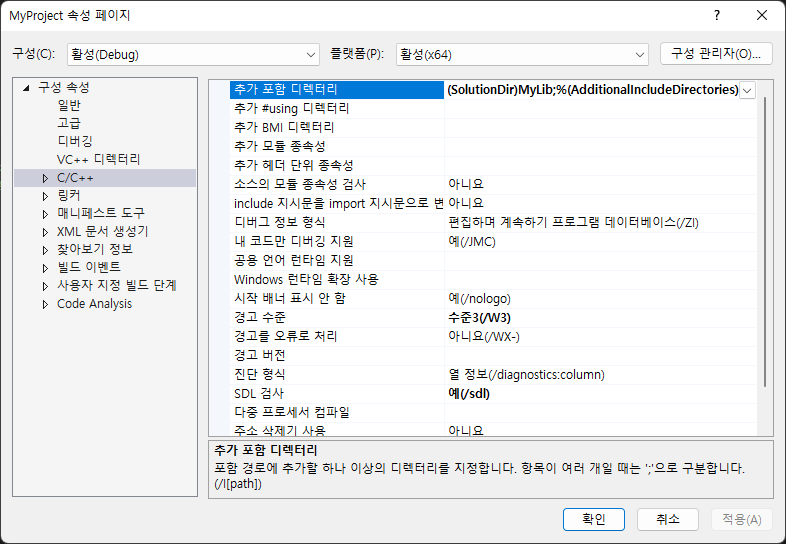
Task: Click the property grid vertical scrollbar
Action: pos(764,242)
